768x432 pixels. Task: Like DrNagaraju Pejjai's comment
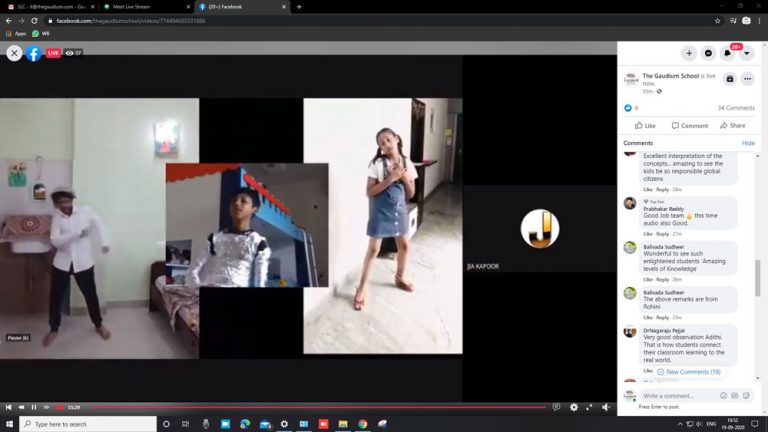648,371
